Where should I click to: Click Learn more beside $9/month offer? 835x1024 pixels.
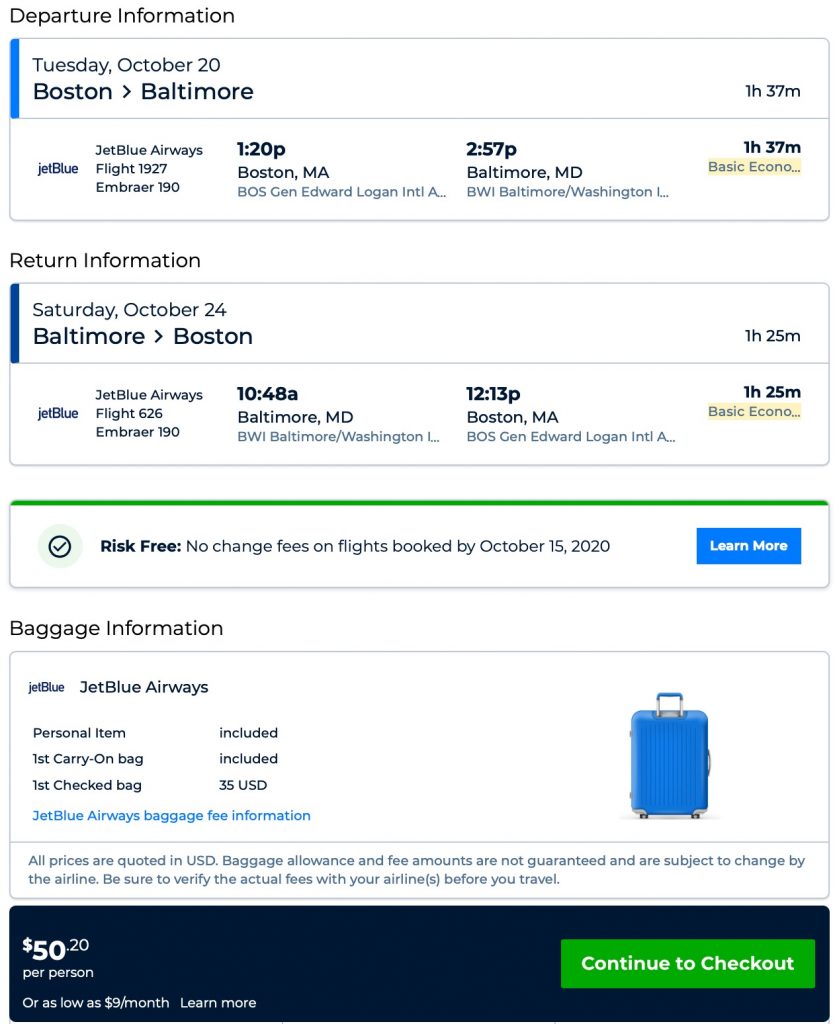click(x=218, y=1002)
